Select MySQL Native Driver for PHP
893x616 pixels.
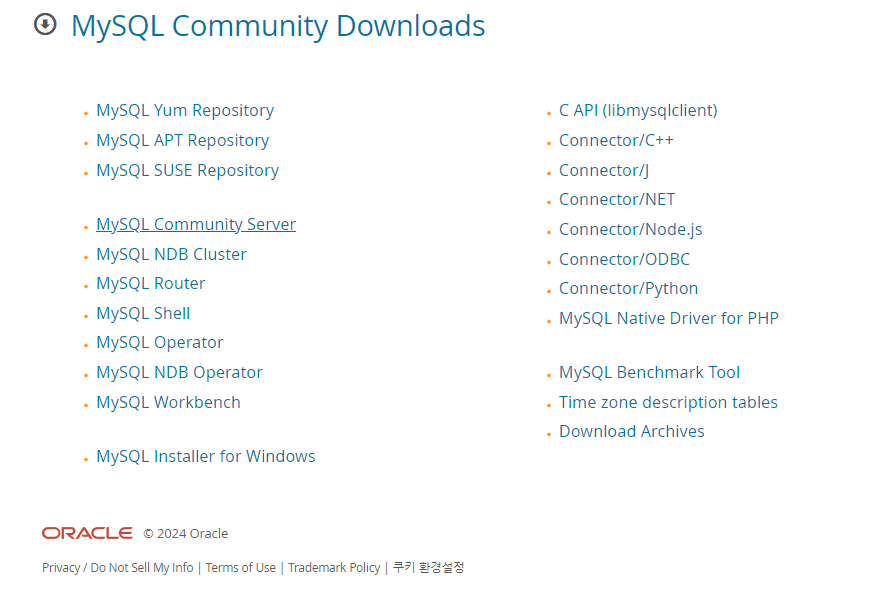point(669,318)
